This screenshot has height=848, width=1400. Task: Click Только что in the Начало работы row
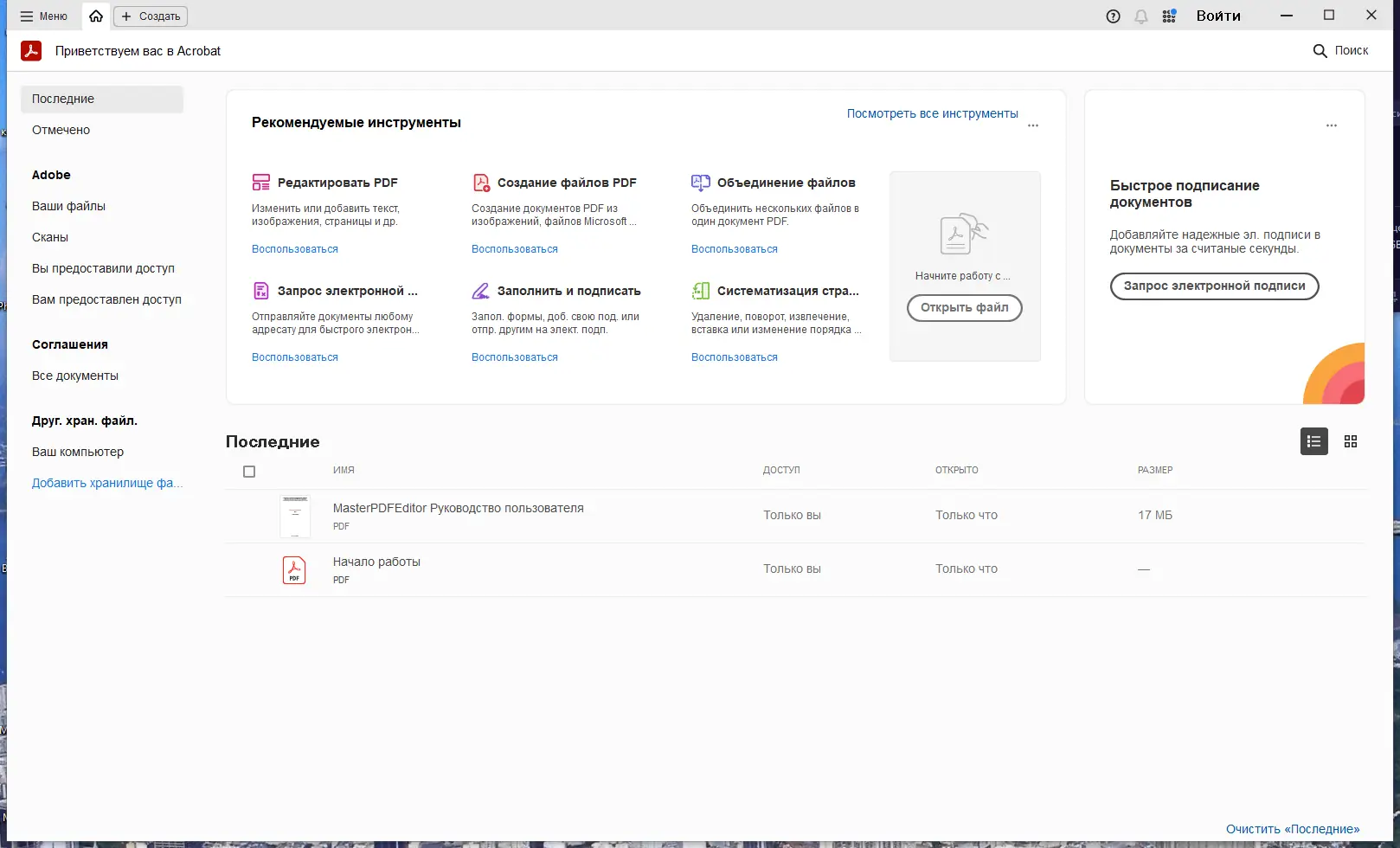(967, 569)
